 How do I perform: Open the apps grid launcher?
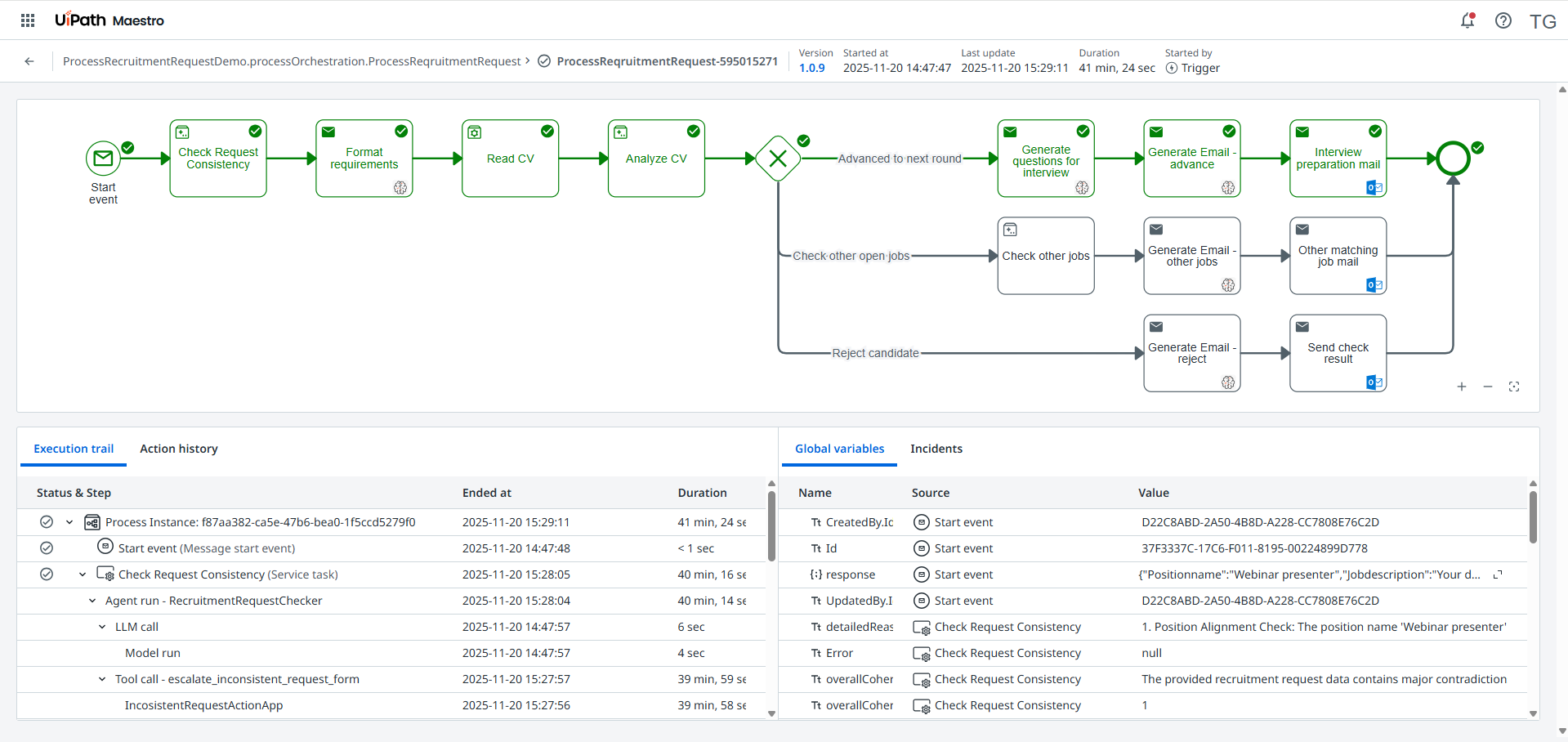tap(28, 20)
